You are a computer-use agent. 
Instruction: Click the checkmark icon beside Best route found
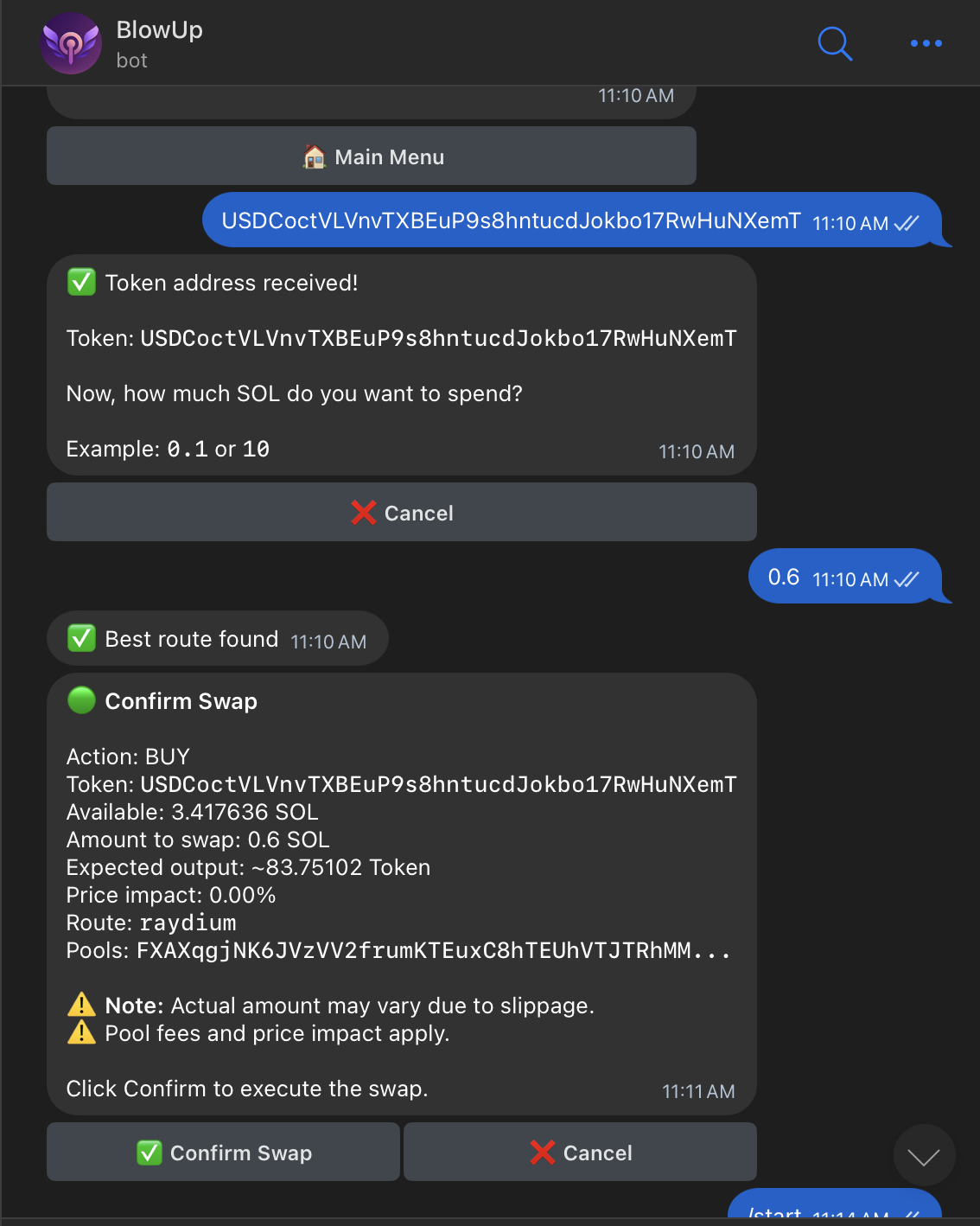80,639
